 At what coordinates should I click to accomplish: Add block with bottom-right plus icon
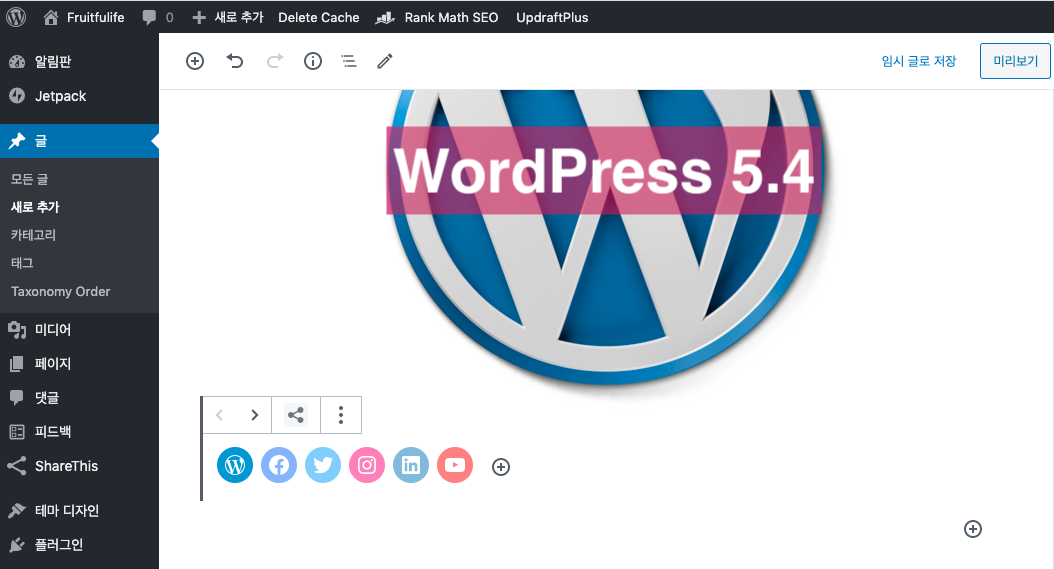[973, 529]
